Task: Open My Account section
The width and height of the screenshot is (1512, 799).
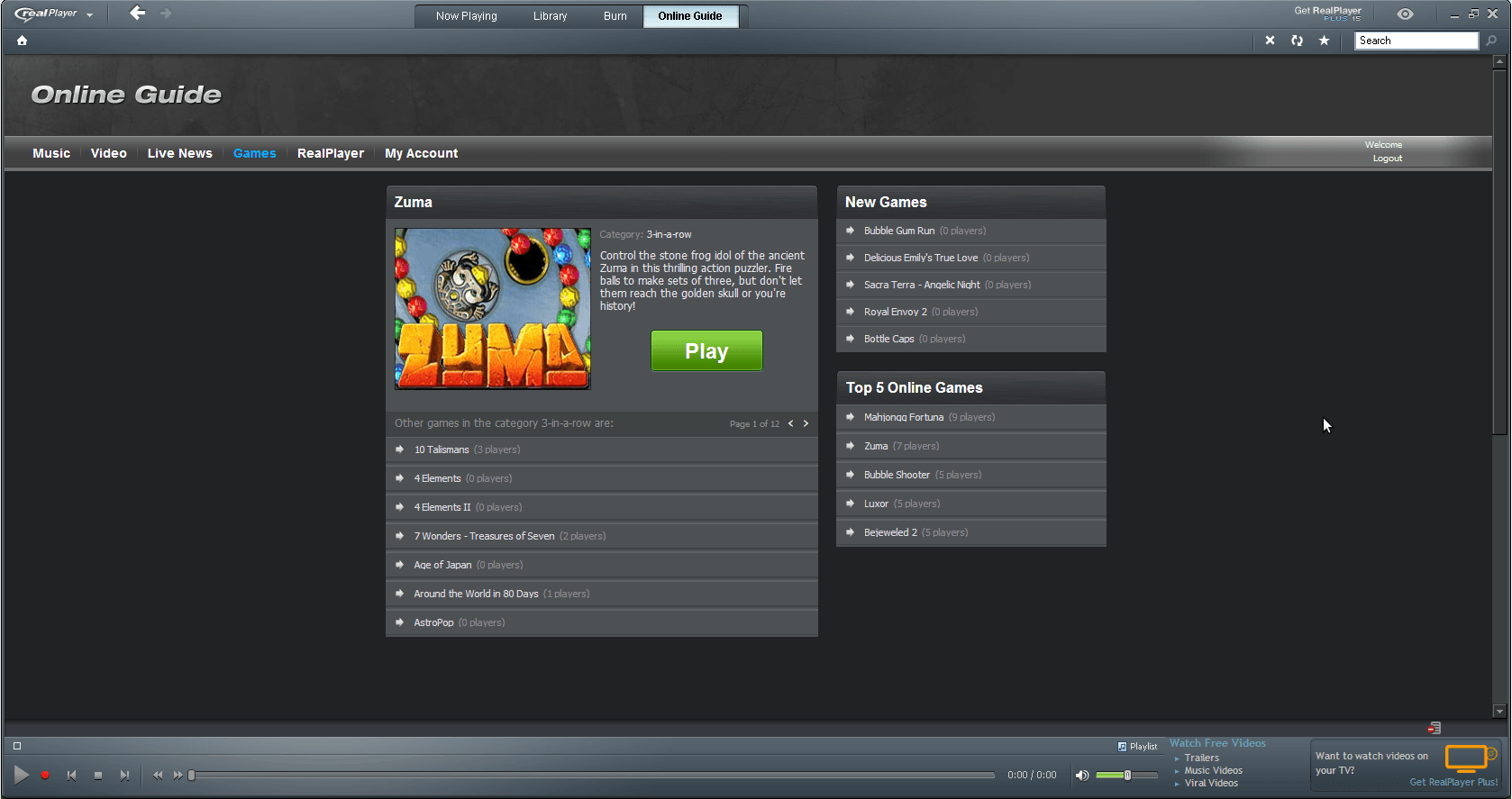Action: click(421, 153)
